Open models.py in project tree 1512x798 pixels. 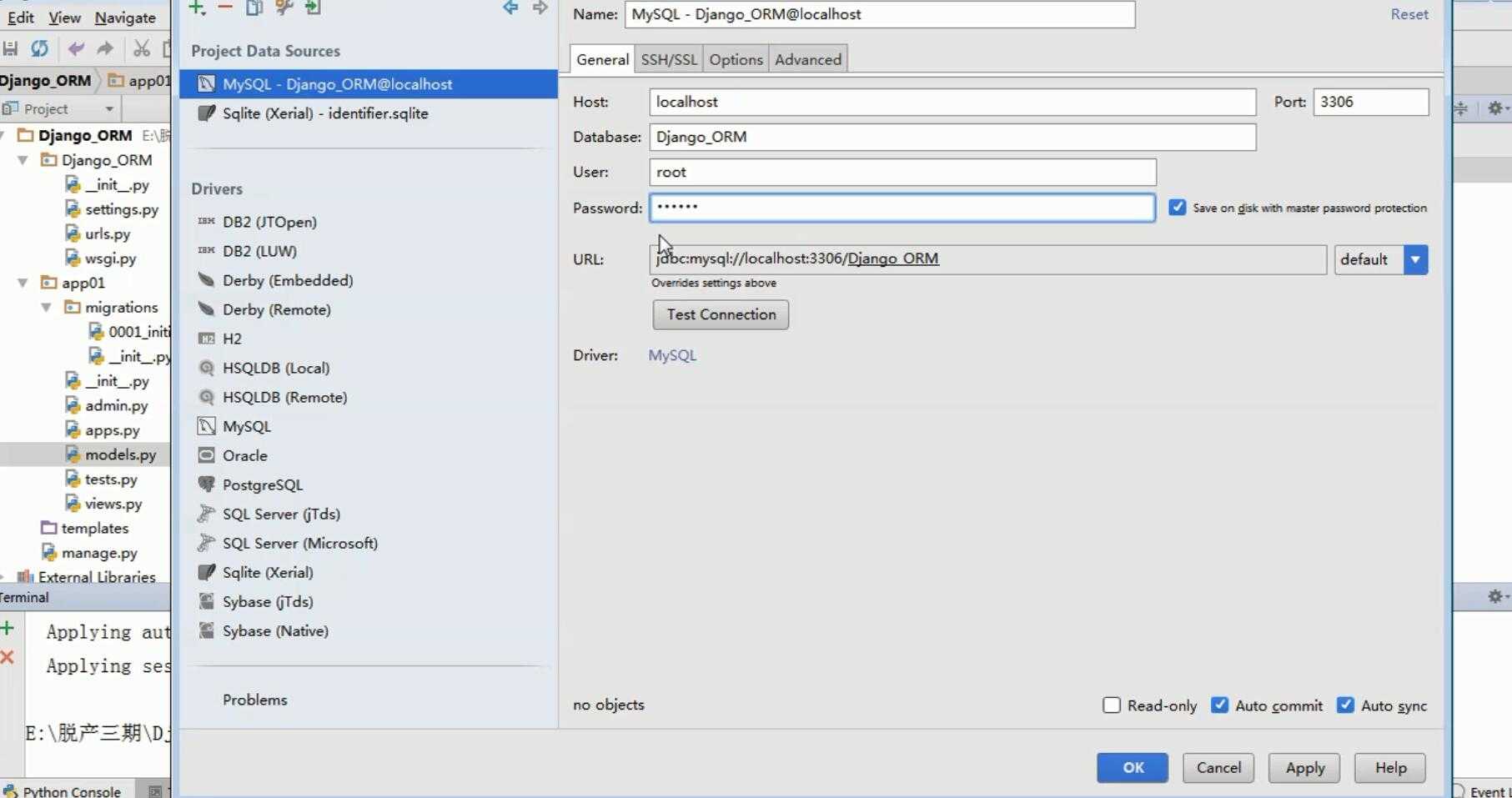click(x=120, y=454)
